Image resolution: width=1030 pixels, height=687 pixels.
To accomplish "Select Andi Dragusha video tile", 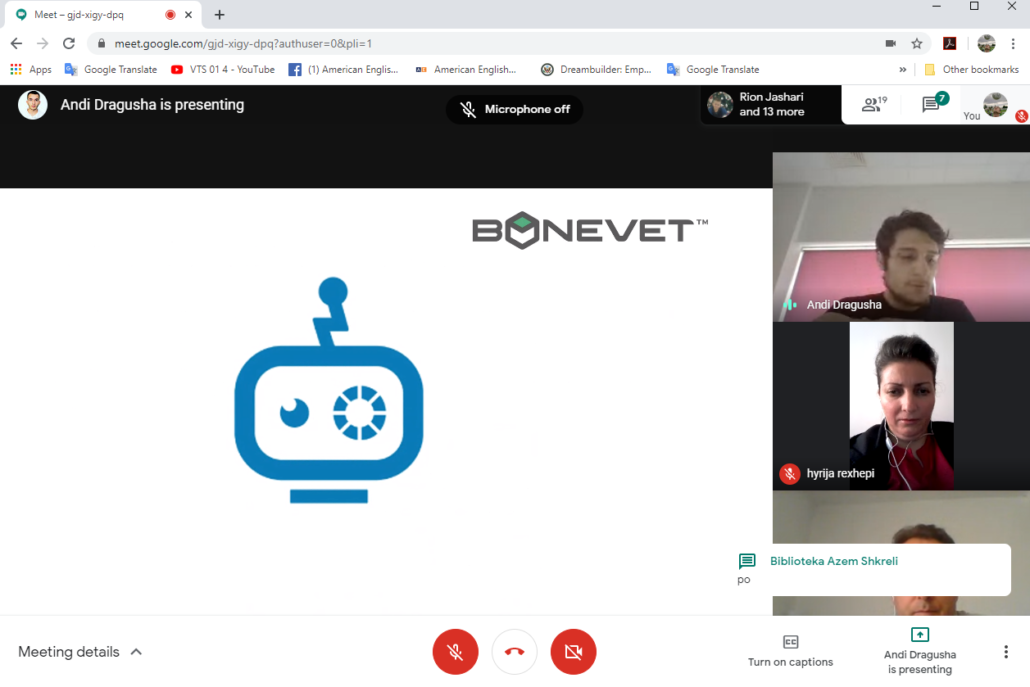I will click(901, 237).
